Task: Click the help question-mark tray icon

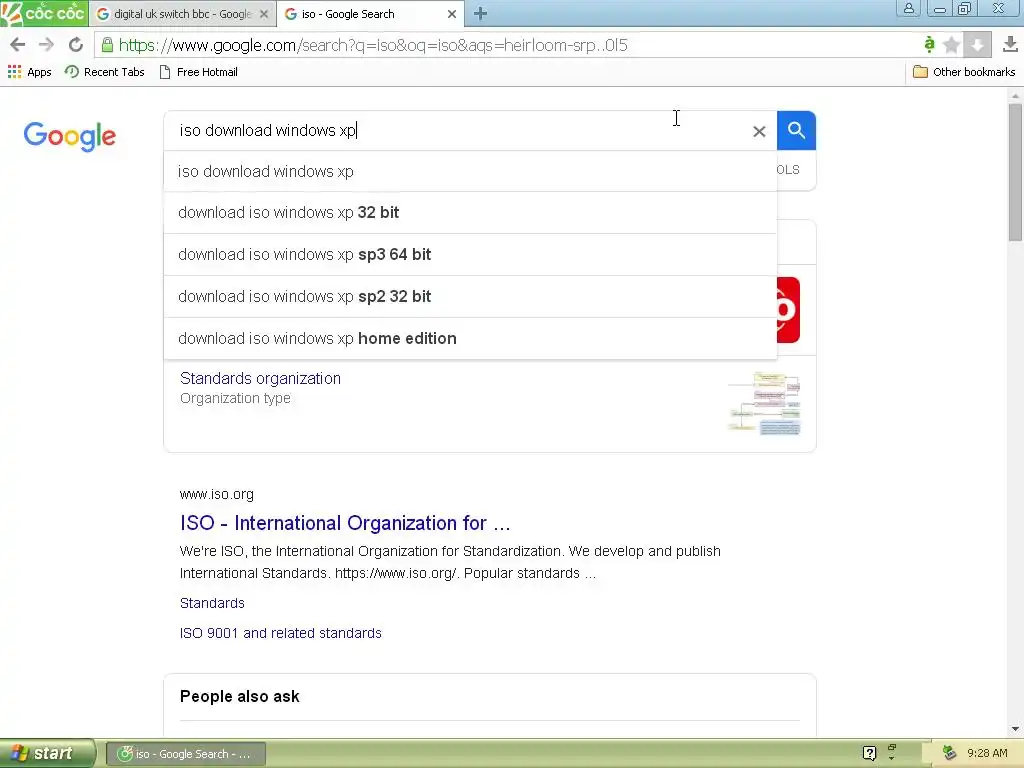Action: [869, 754]
